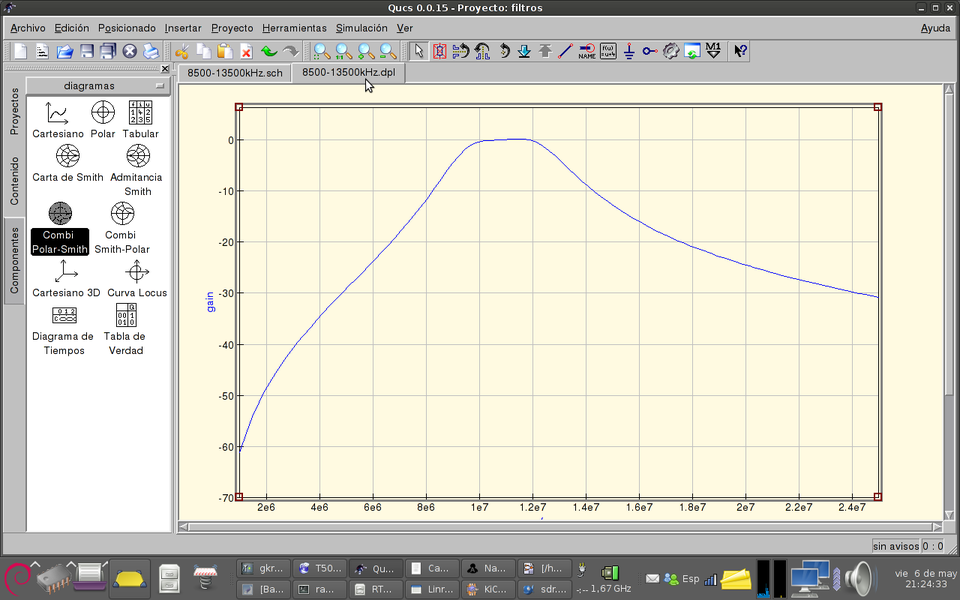Viewport: 960px width, 600px height.
Task: Choose the Carta de Smith diagram
Action: pos(67,162)
